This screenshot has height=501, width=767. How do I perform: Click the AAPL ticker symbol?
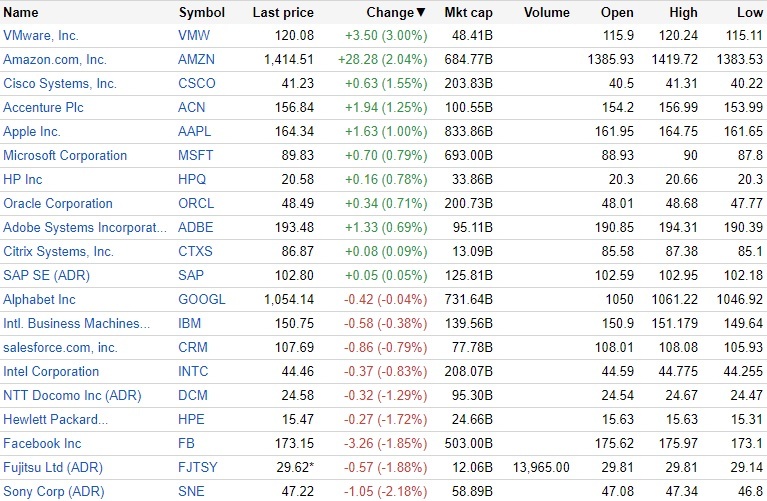pos(195,132)
